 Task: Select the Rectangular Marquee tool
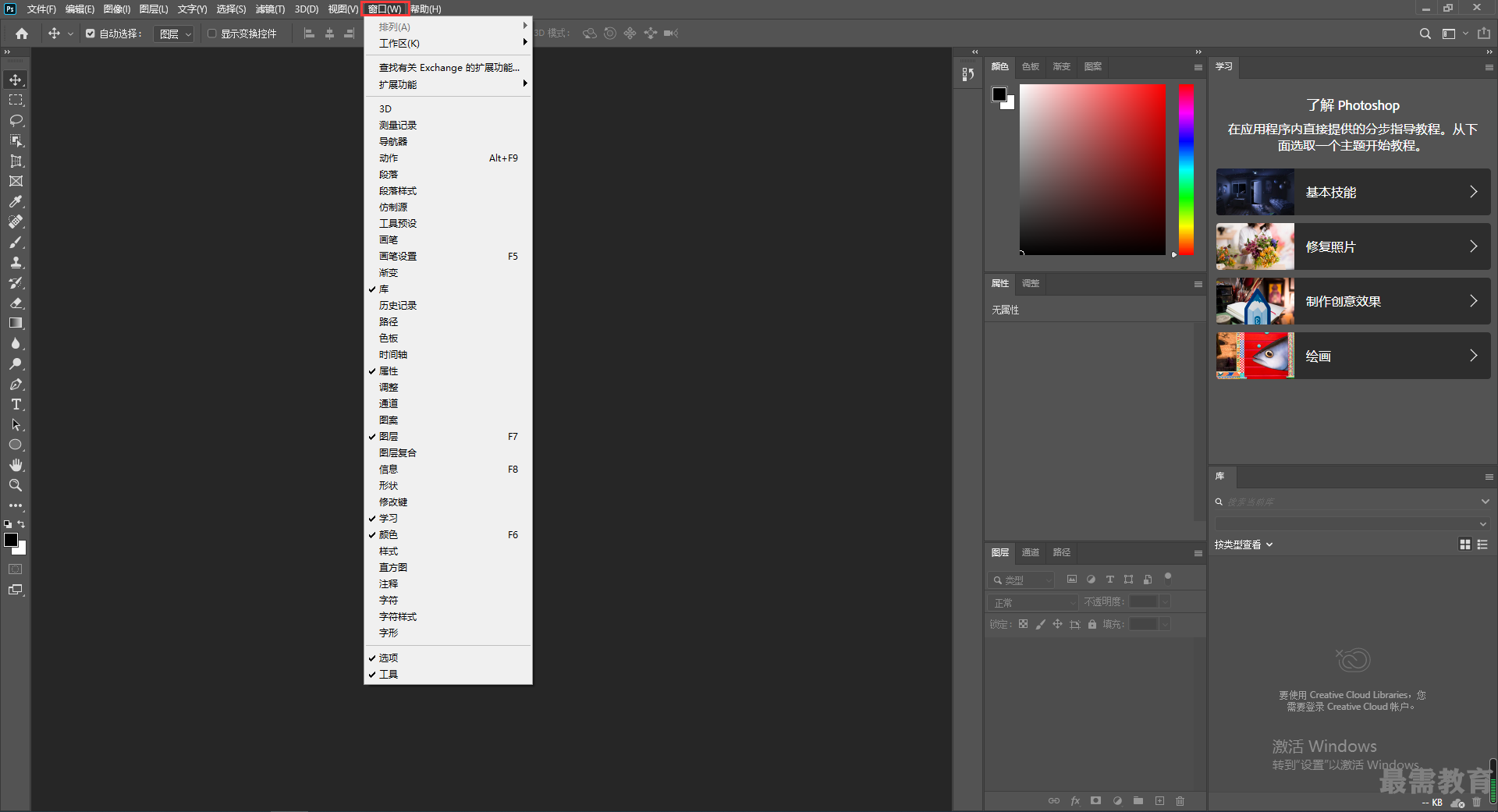(16, 100)
